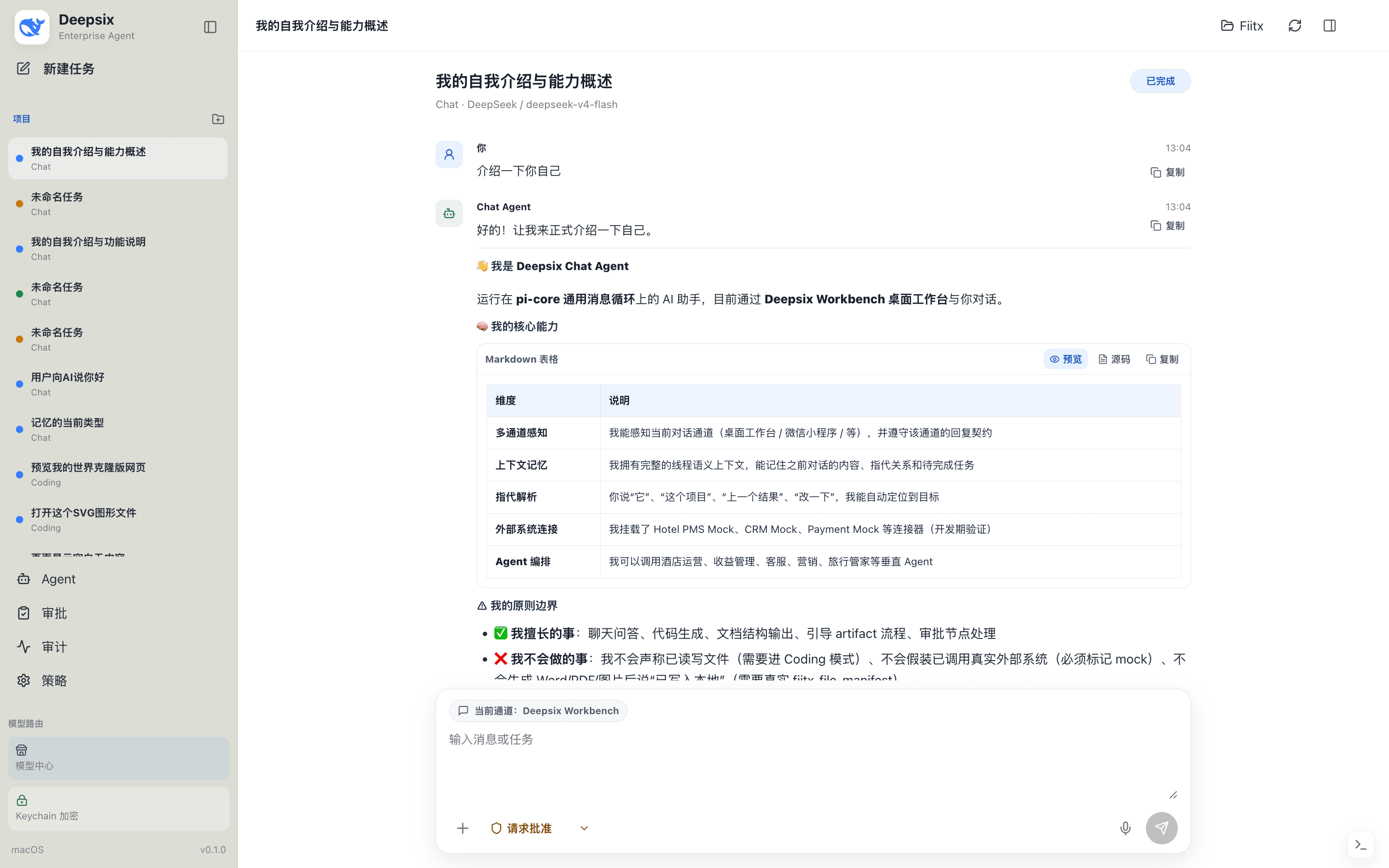
Task: Collapse the left sidebar panel
Action: (x=210, y=27)
